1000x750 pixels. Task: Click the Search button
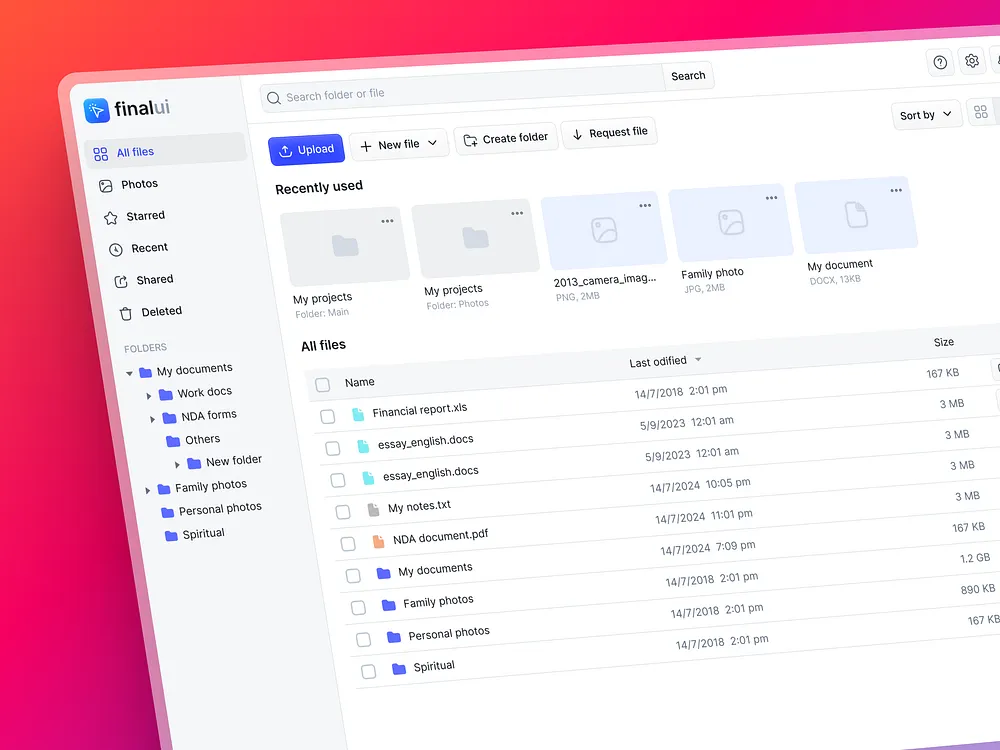click(x=689, y=76)
